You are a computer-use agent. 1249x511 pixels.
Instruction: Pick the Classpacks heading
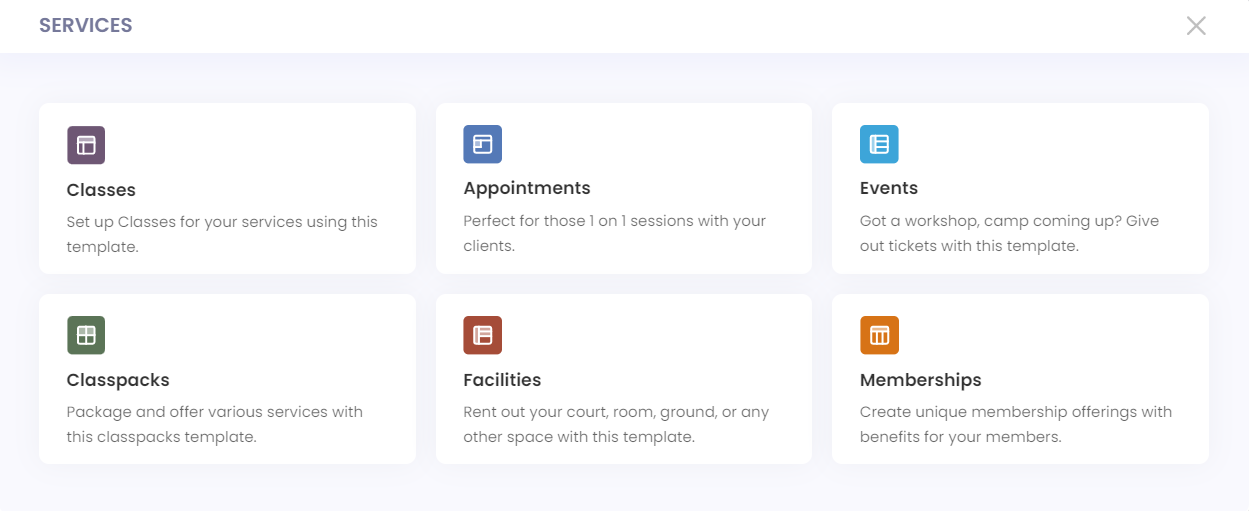(118, 380)
